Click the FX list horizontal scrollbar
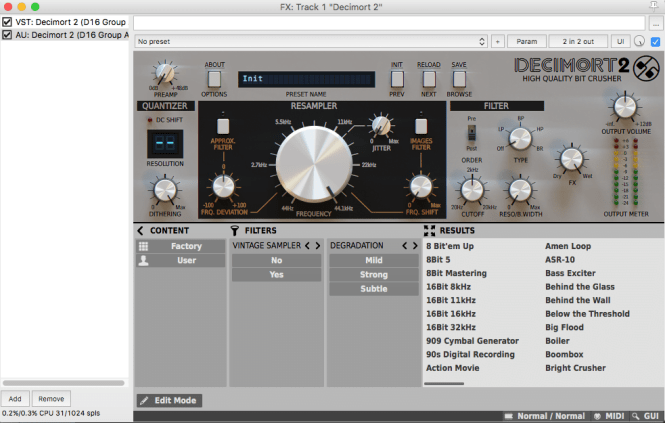Image resolution: width=665 pixels, height=423 pixels. (64, 383)
